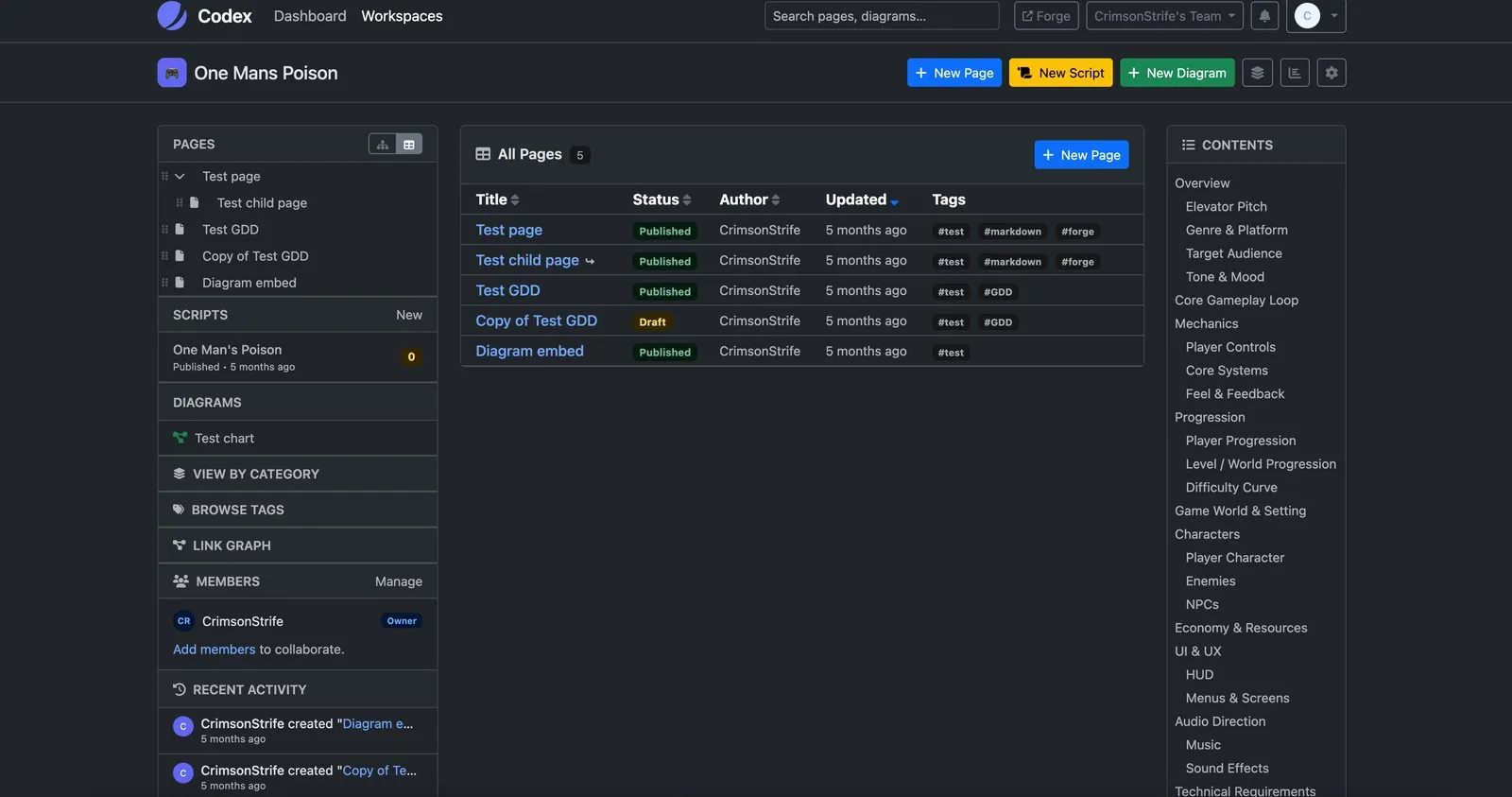The height and width of the screenshot is (797, 1512).
Task: Click drag handle beside Test GDD
Action: pyautogui.click(x=164, y=230)
